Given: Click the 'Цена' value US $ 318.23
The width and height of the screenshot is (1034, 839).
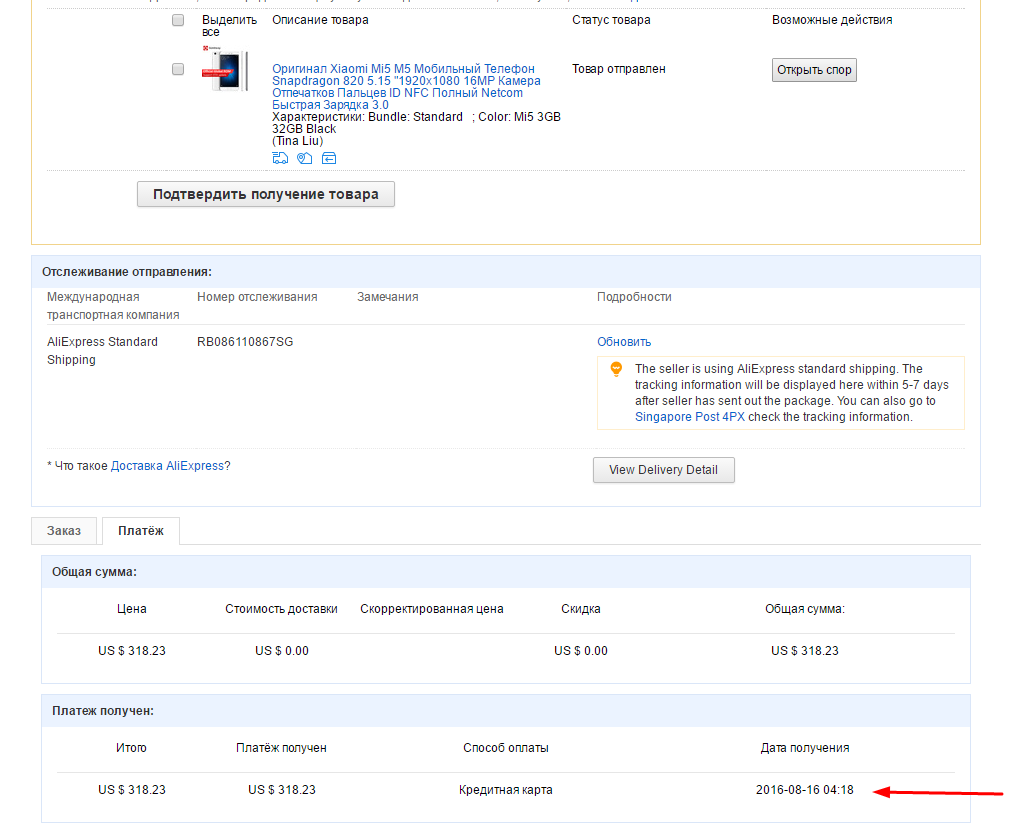Looking at the screenshot, I should pyautogui.click(x=132, y=651).
